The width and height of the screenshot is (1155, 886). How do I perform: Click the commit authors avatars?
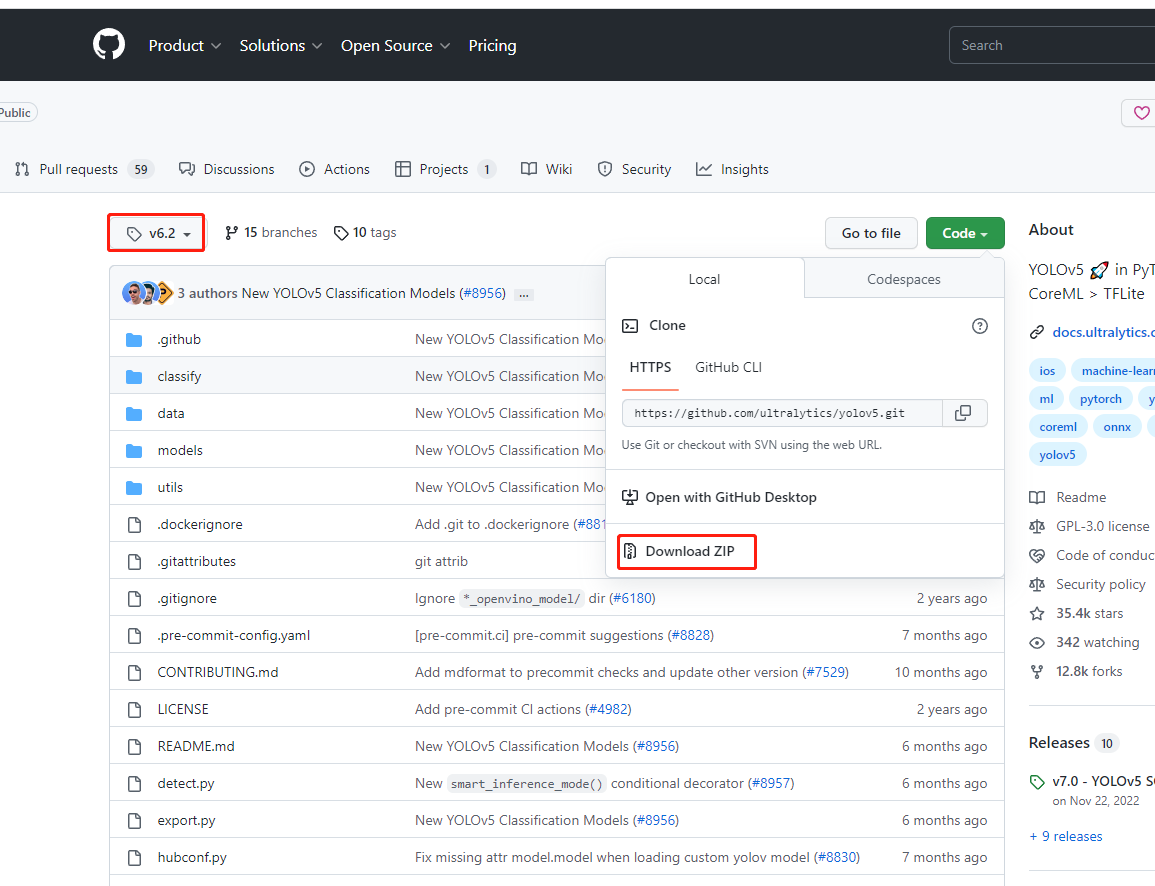pos(147,293)
